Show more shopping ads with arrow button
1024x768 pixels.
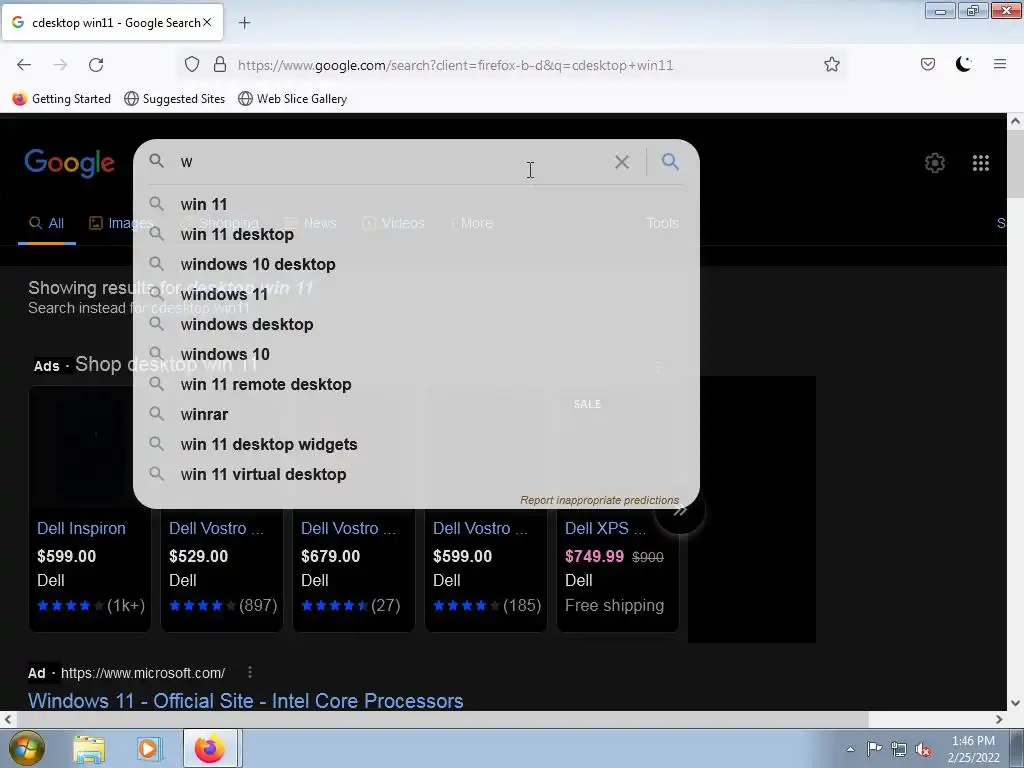680,510
